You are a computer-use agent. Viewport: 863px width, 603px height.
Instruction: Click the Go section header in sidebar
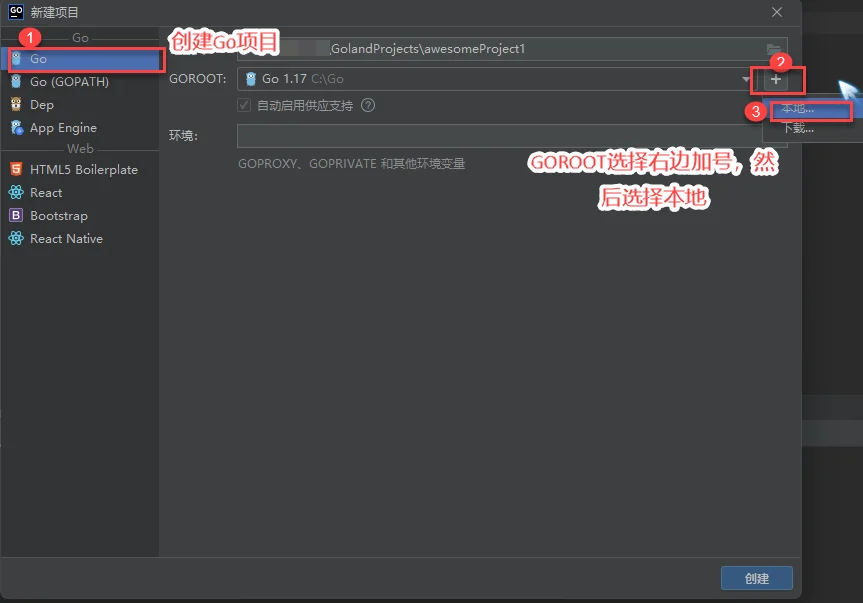pos(80,38)
